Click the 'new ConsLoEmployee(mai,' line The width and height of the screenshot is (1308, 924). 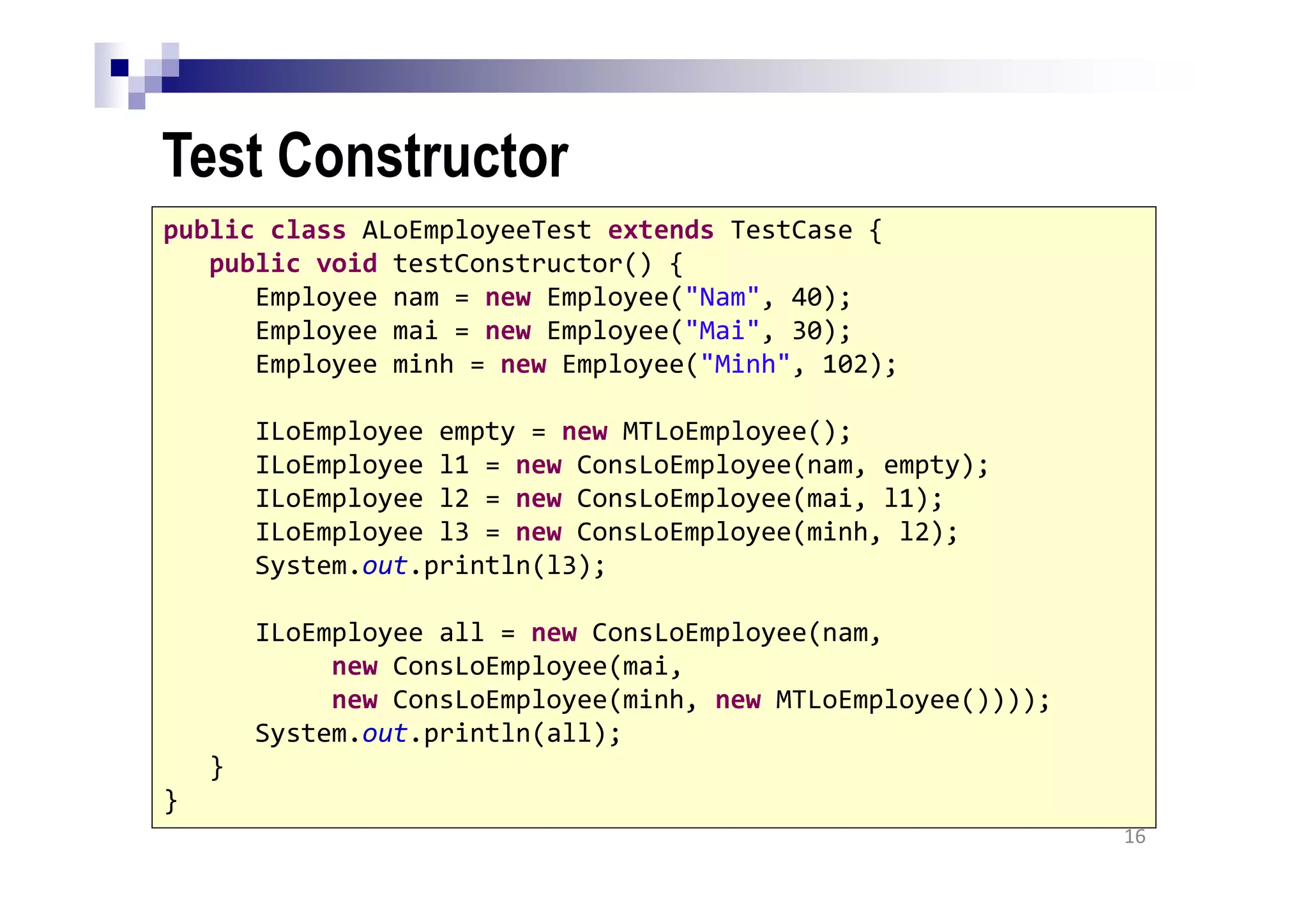tap(507, 667)
